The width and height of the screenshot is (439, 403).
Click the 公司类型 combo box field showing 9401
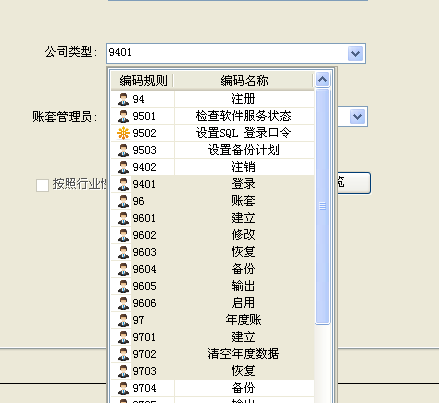(236, 53)
